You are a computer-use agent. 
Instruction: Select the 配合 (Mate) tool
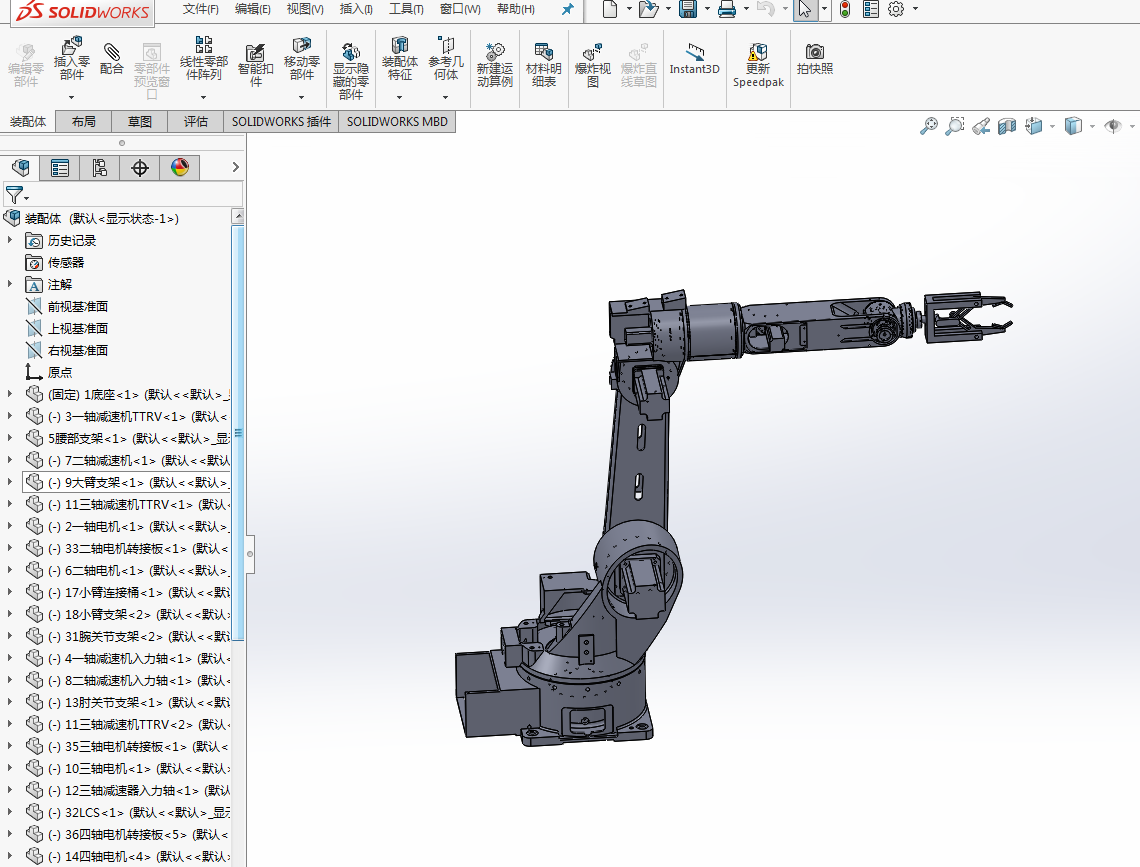point(112,52)
